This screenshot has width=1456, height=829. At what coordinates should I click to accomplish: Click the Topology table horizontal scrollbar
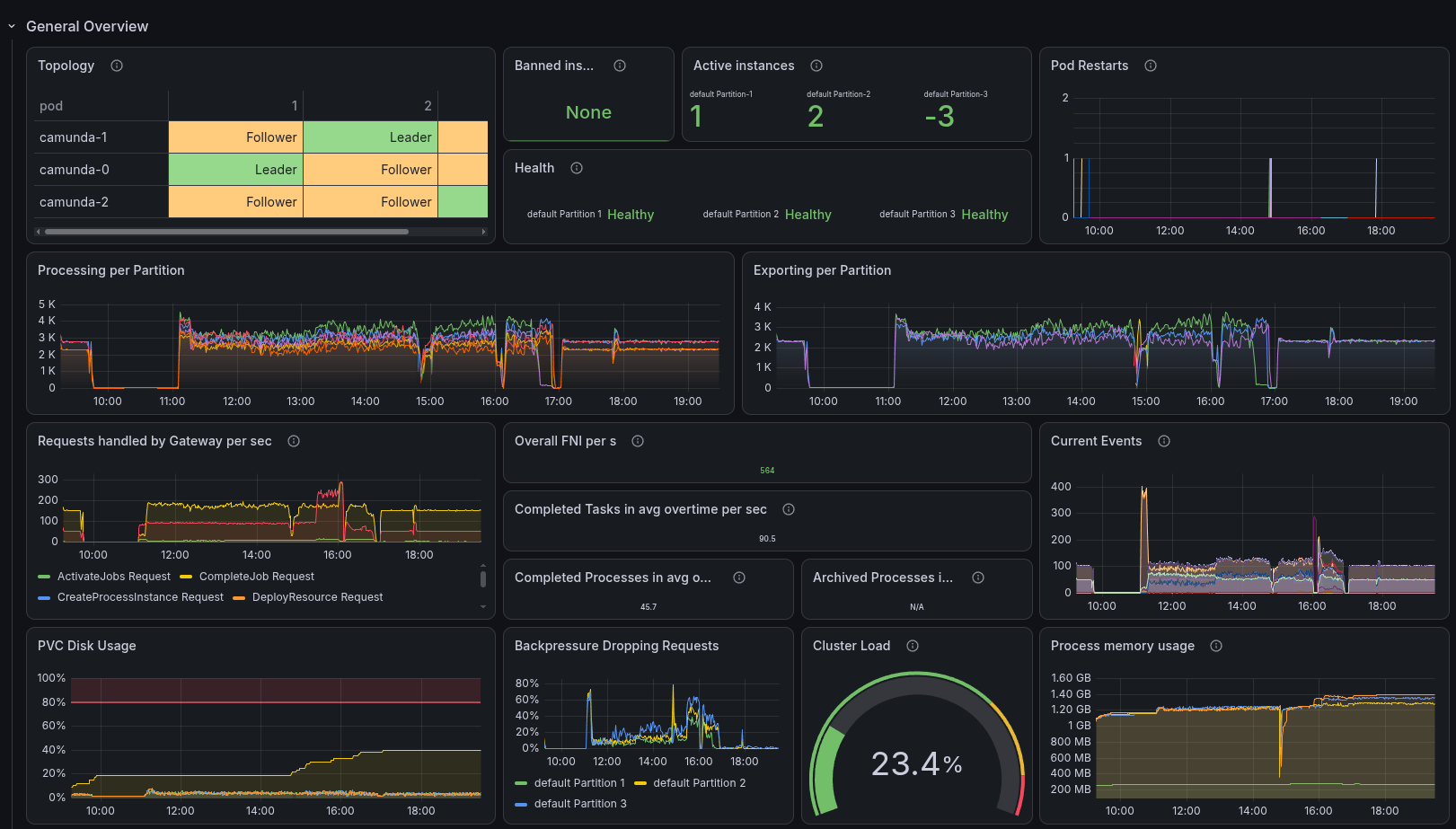point(226,232)
